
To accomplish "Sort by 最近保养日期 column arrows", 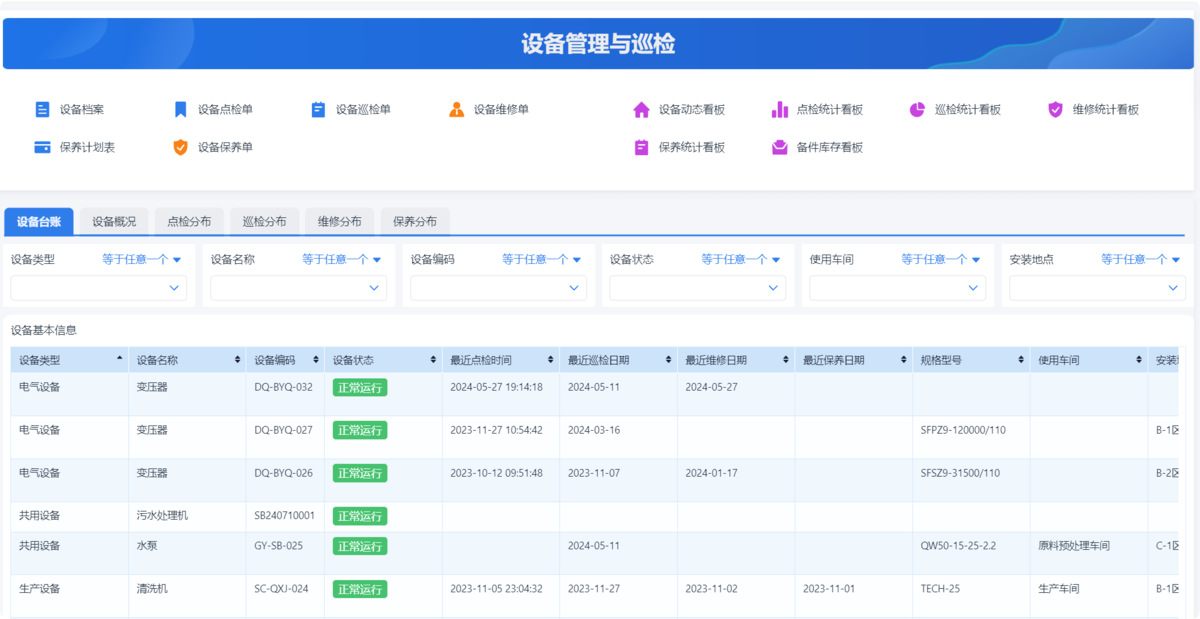I will [x=903, y=360].
